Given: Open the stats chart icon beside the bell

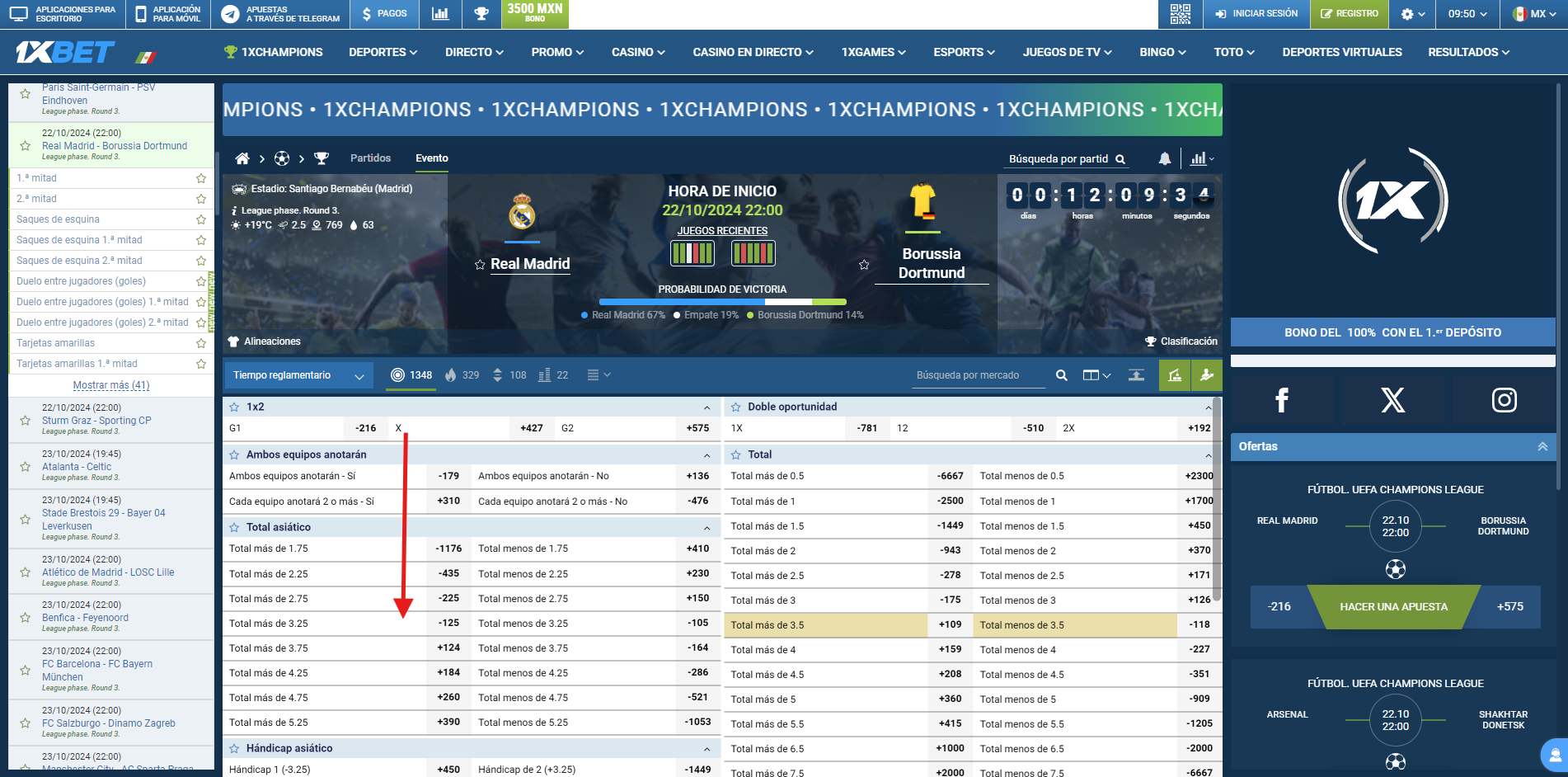Looking at the screenshot, I should [x=1203, y=158].
